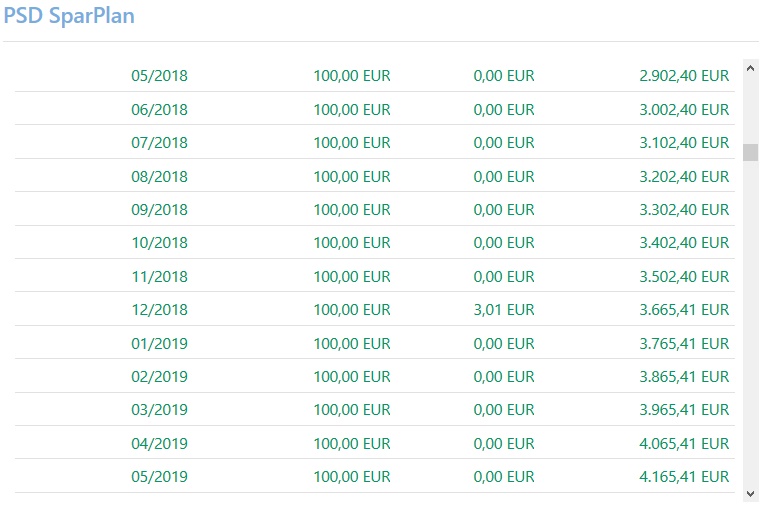This screenshot has width=777, height=515.
Task: Click the scrollbar up arrow
Action: pos(751,69)
